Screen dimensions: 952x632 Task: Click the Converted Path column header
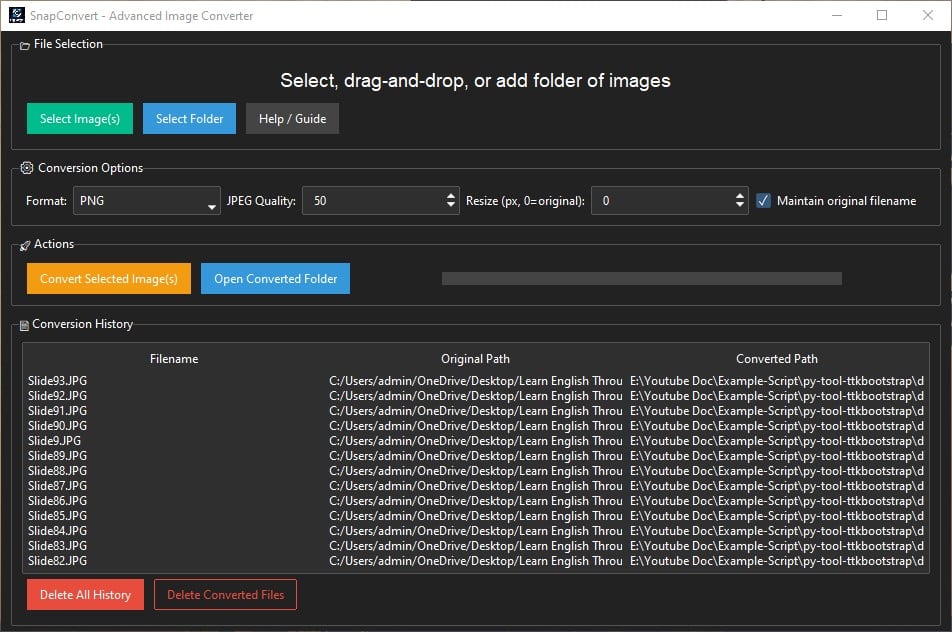776,359
